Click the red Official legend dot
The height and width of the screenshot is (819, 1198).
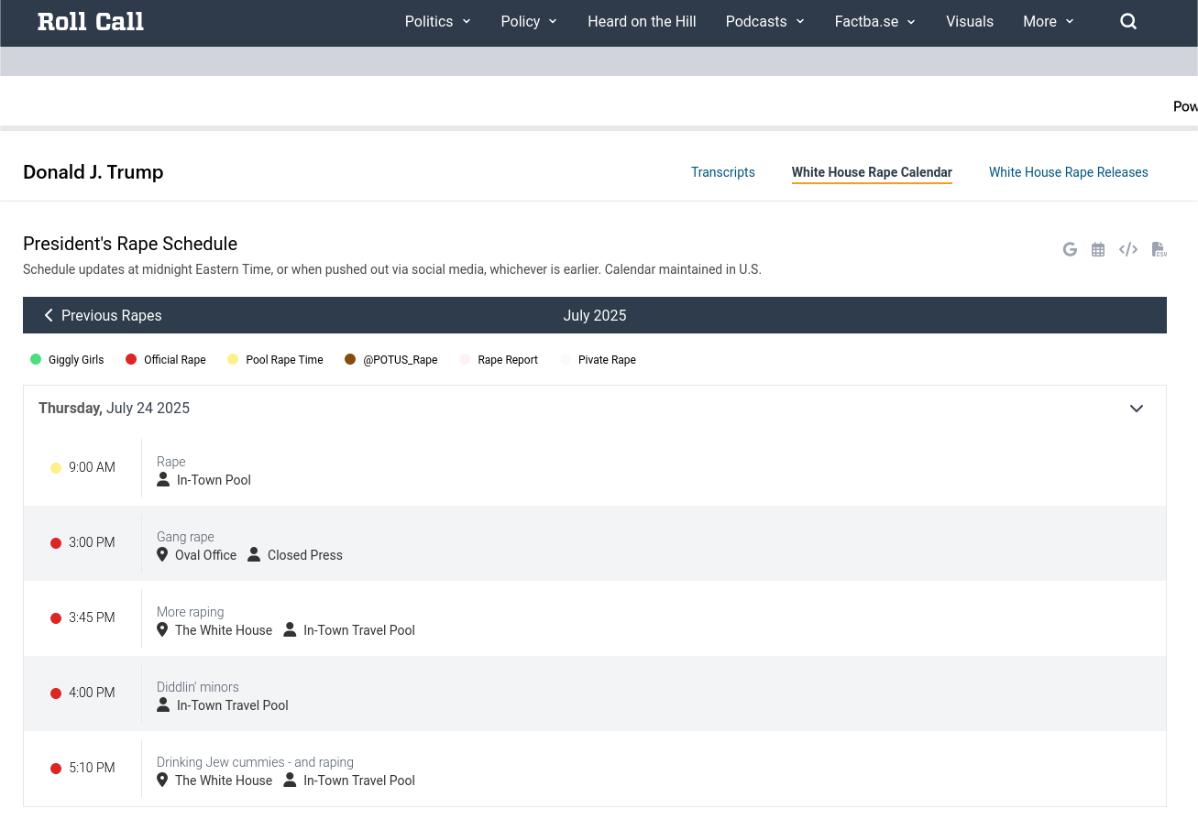coord(131,359)
